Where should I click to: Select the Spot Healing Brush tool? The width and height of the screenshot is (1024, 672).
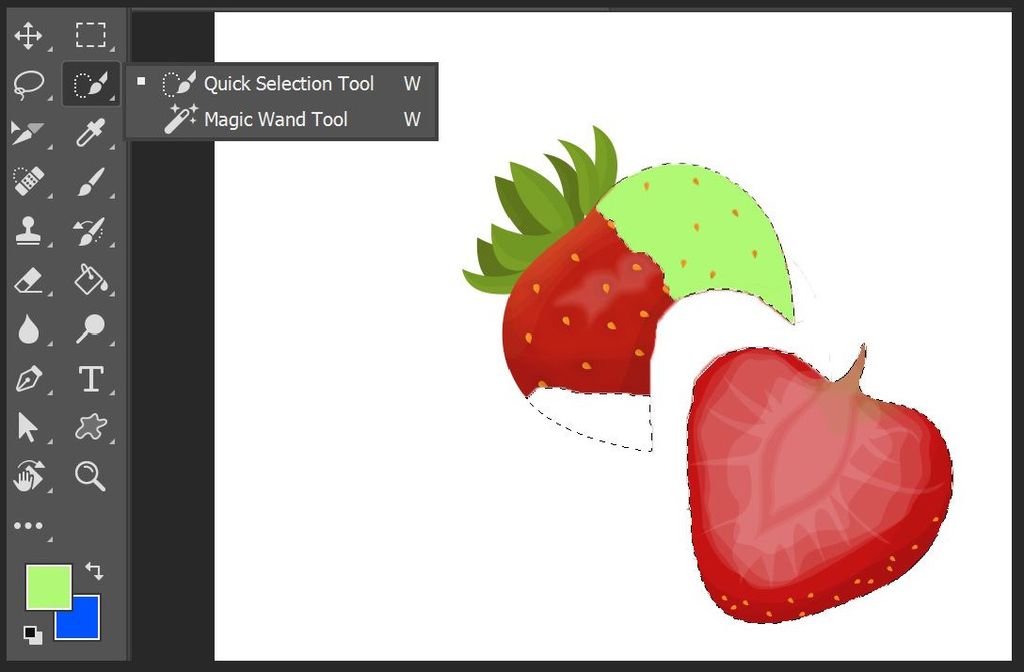point(28,181)
